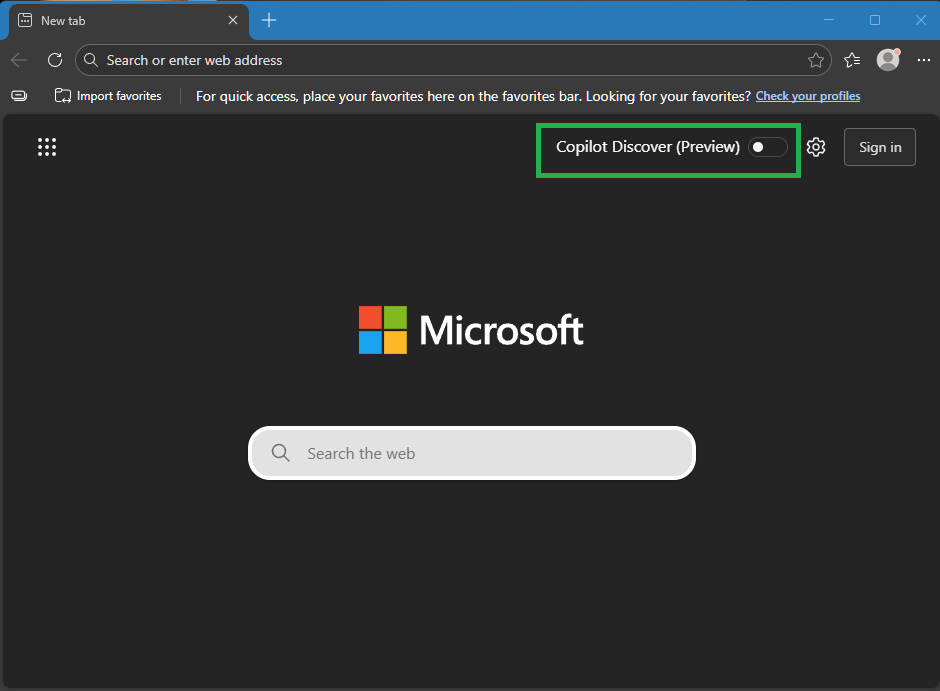Focus Search or enter web address bar
Viewport: 940px width, 691px height.
click(x=453, y=60)
